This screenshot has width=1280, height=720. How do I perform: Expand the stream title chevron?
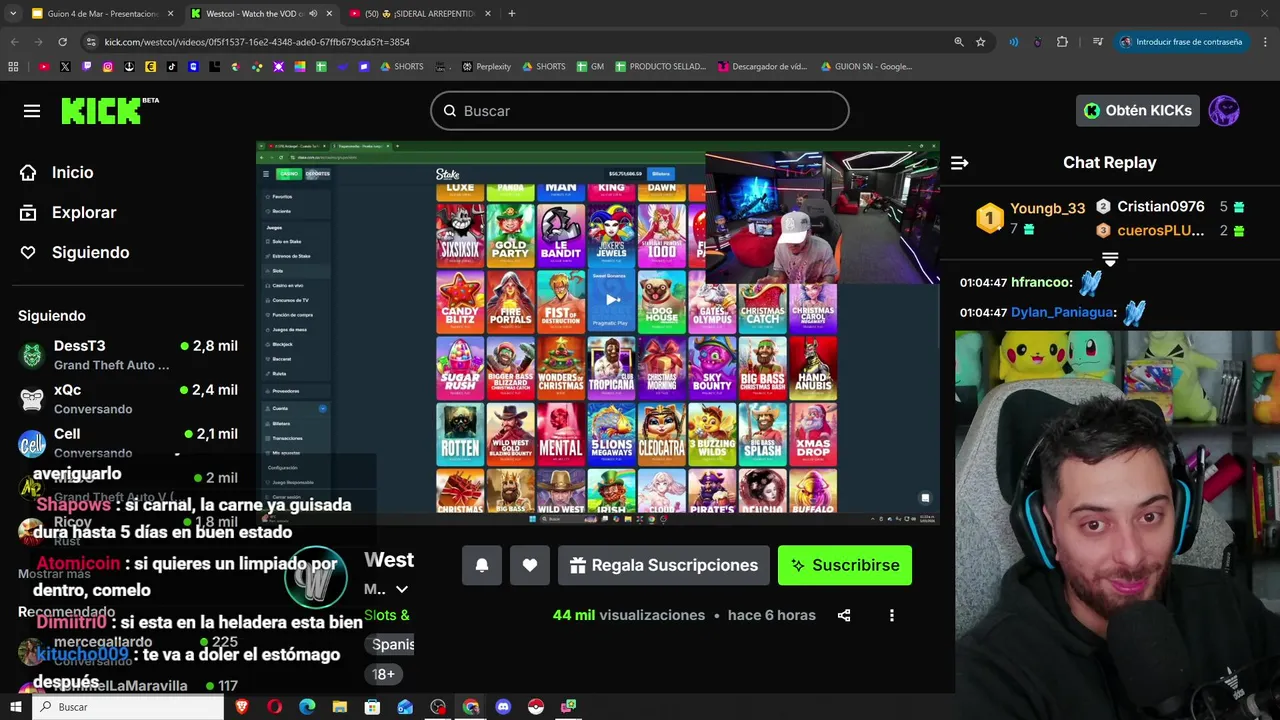pyautogui.click(x=402, y=590)
